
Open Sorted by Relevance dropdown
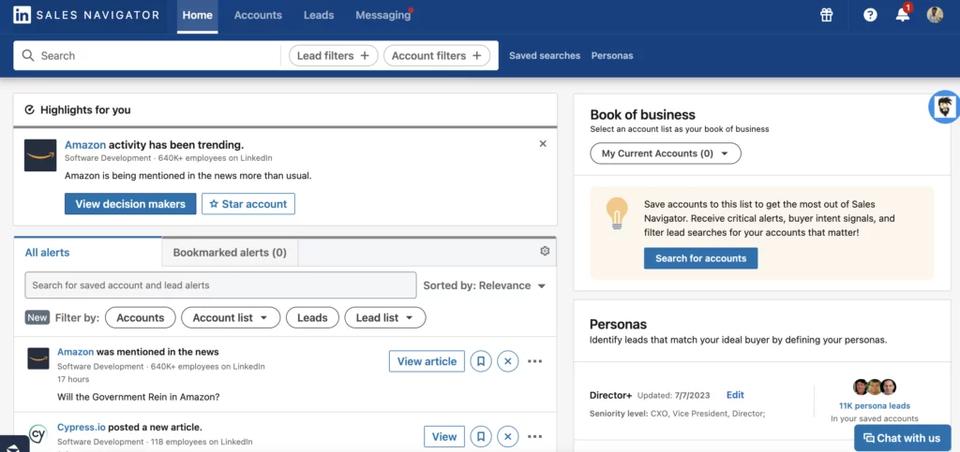(484, 285)
